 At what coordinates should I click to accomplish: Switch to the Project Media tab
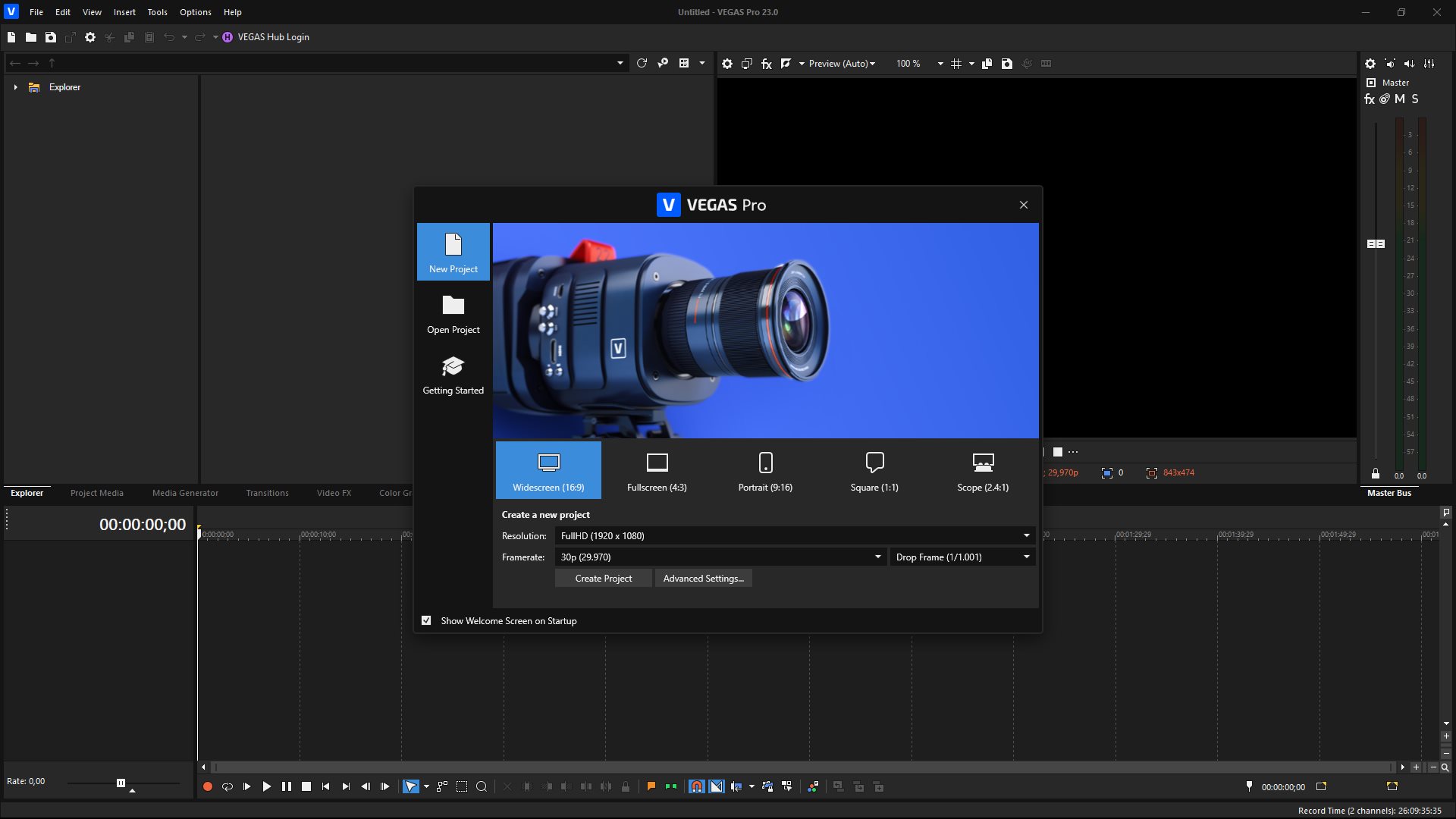point(96,493)
